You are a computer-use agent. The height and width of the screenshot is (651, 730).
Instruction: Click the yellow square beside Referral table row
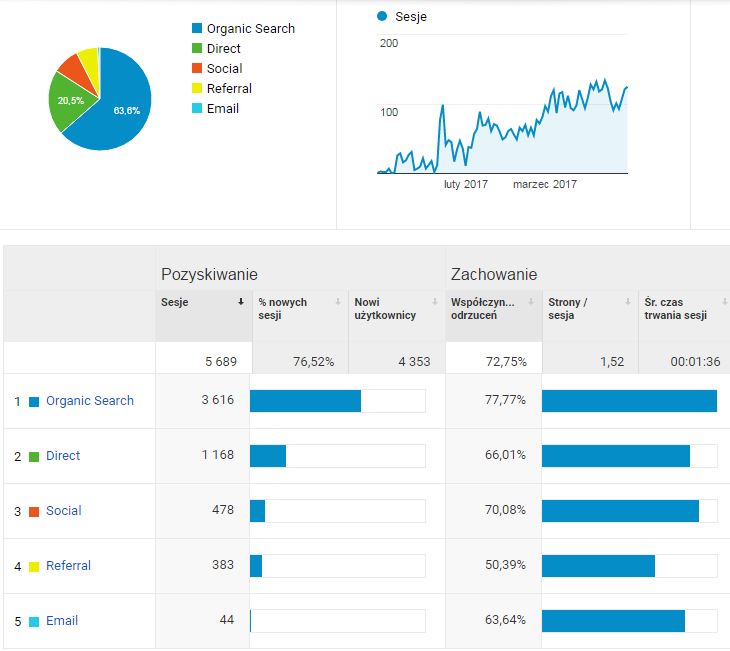(x=34, y=567)
